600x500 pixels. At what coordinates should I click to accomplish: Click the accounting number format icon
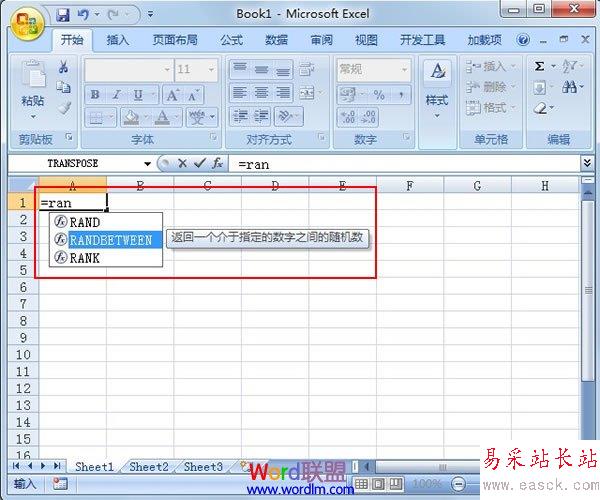pyautogui.click(x=348, y=94)
